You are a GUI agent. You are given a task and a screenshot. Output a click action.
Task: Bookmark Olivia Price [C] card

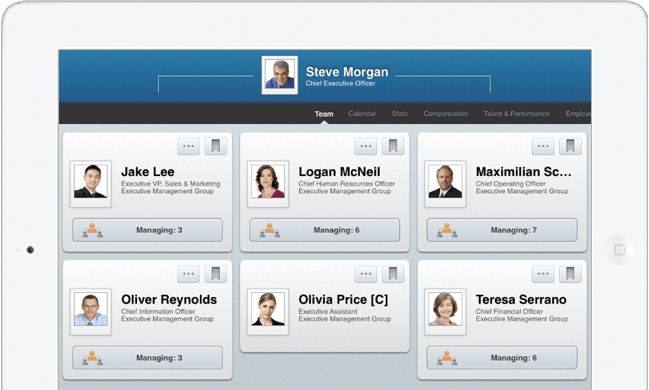point(393,274)
